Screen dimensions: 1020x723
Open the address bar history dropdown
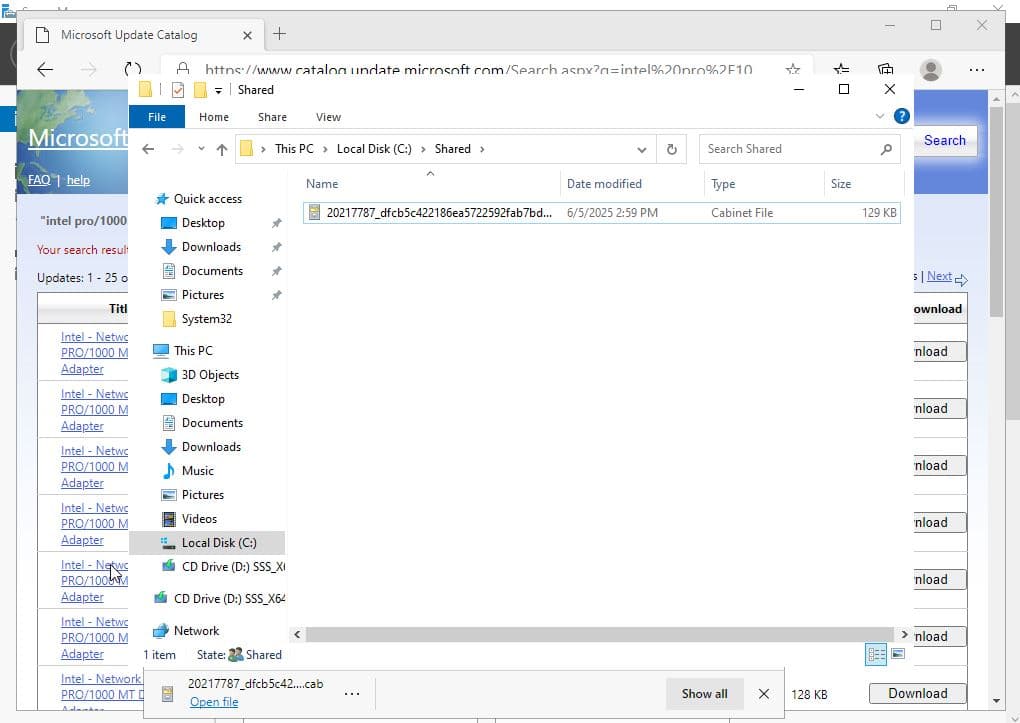click(x=641, y=149)
